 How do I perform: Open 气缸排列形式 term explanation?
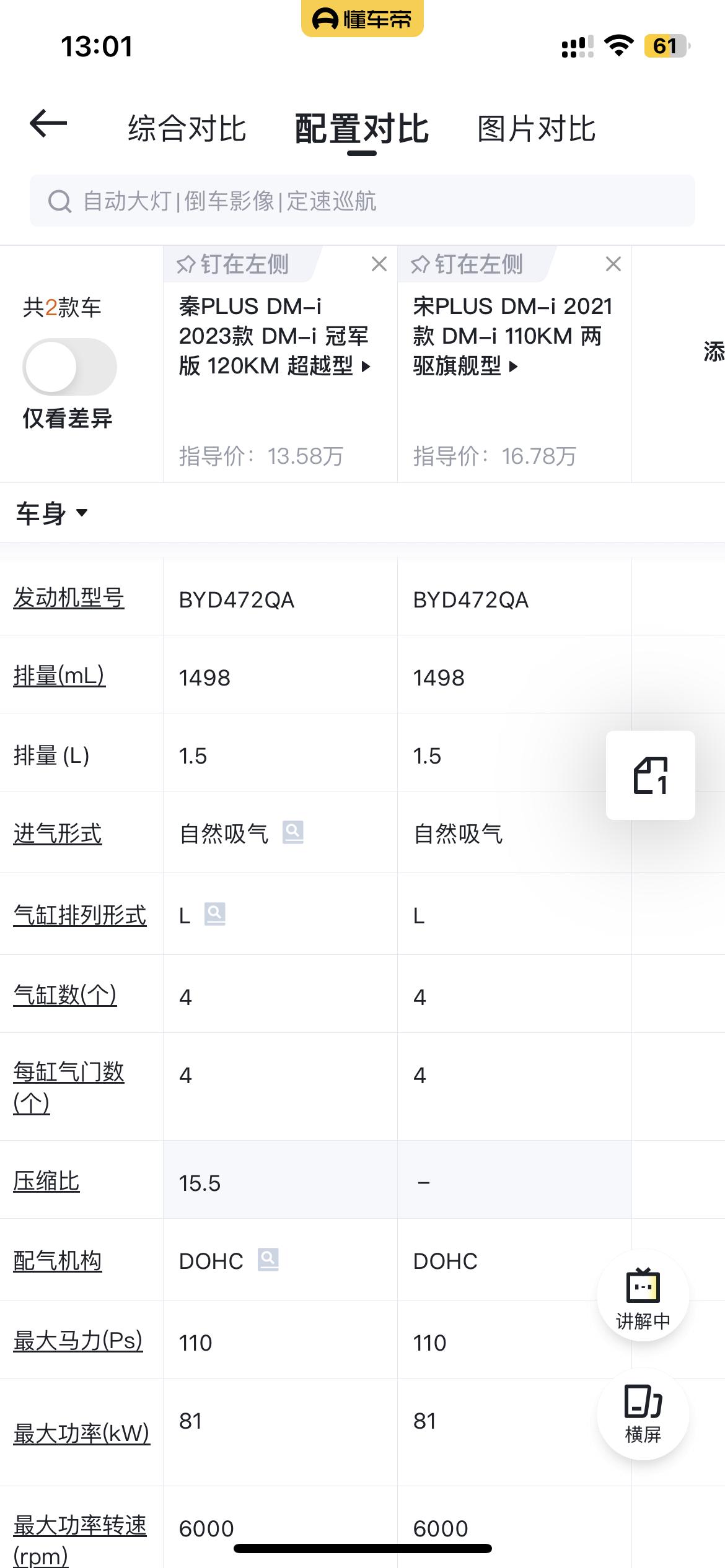(x=80, y=915)
